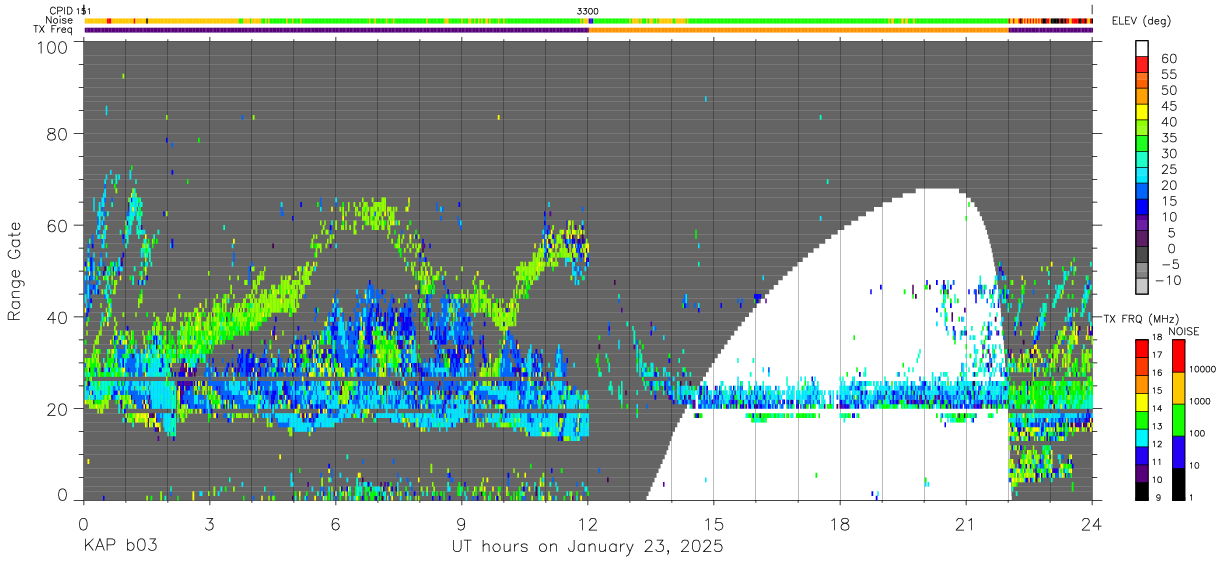Click the '13' value on the TX FRQ scale
This screenshot has height=567, width=1228.
coord(1159,427)
